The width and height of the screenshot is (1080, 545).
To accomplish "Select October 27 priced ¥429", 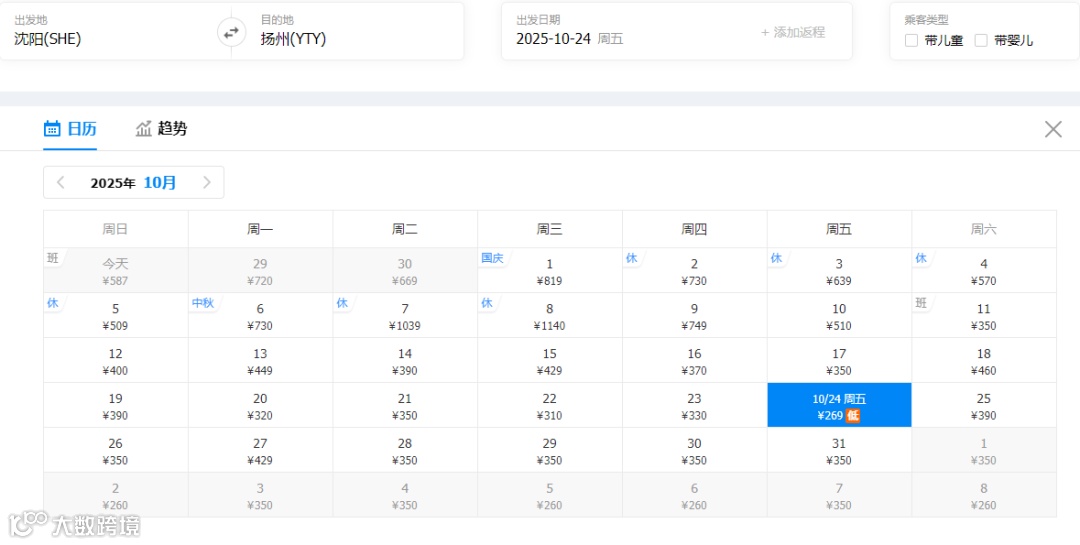I will pos(260,450).
